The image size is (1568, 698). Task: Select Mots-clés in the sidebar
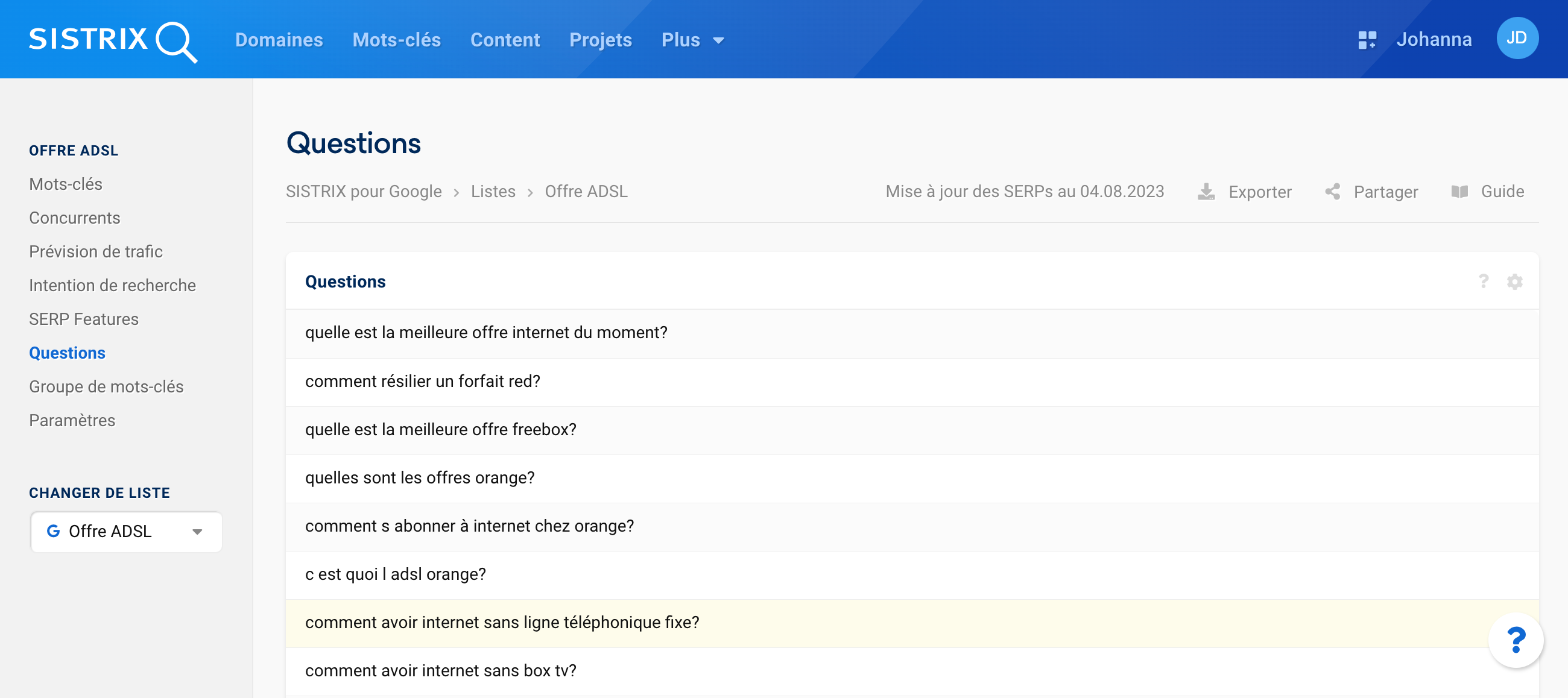(66, 184)
